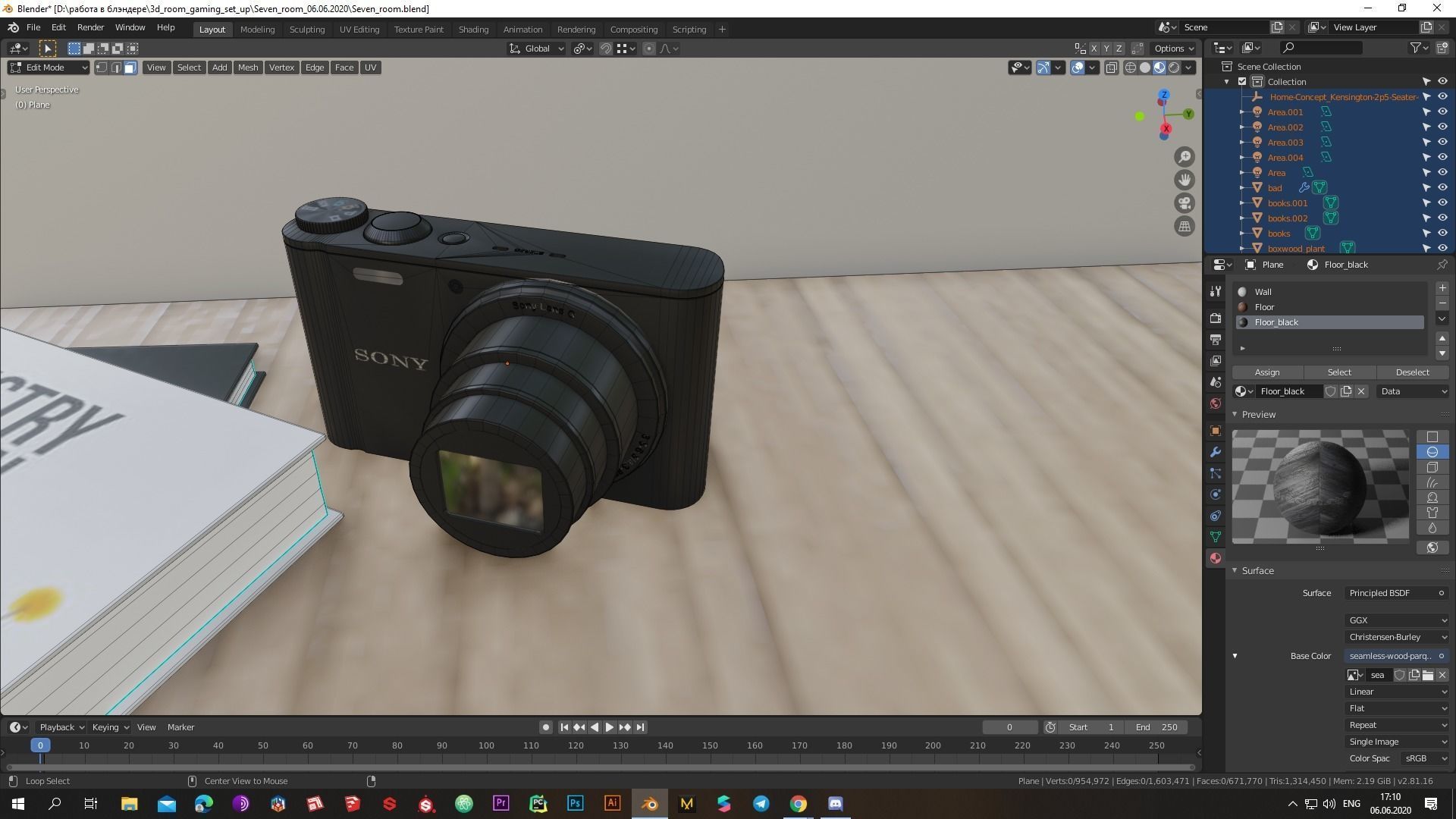The image size is (1456, 819).
Task: Choose fluid droplet material preview type
Action: (x=1432, y=528)
